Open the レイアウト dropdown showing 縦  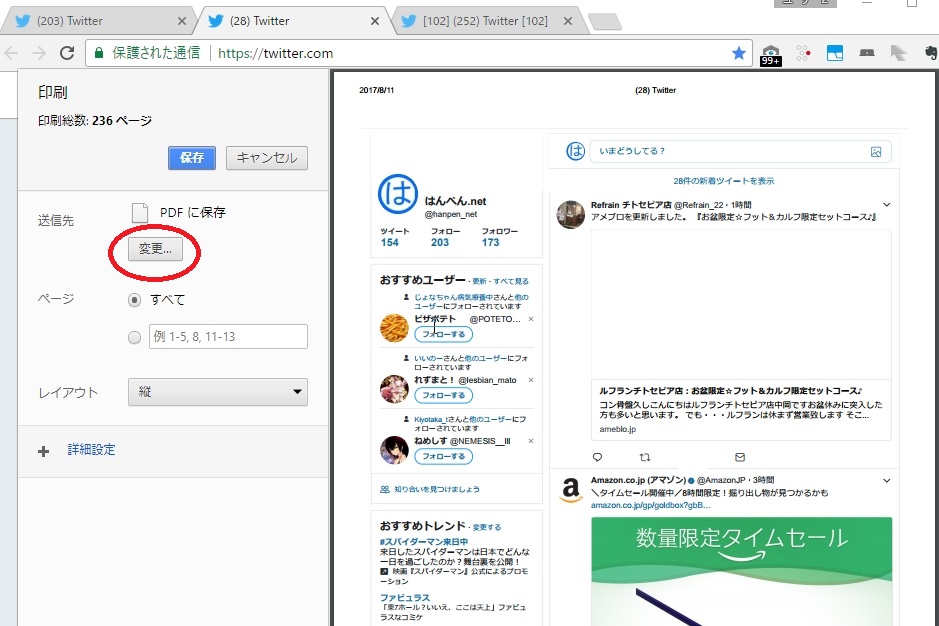218,392
